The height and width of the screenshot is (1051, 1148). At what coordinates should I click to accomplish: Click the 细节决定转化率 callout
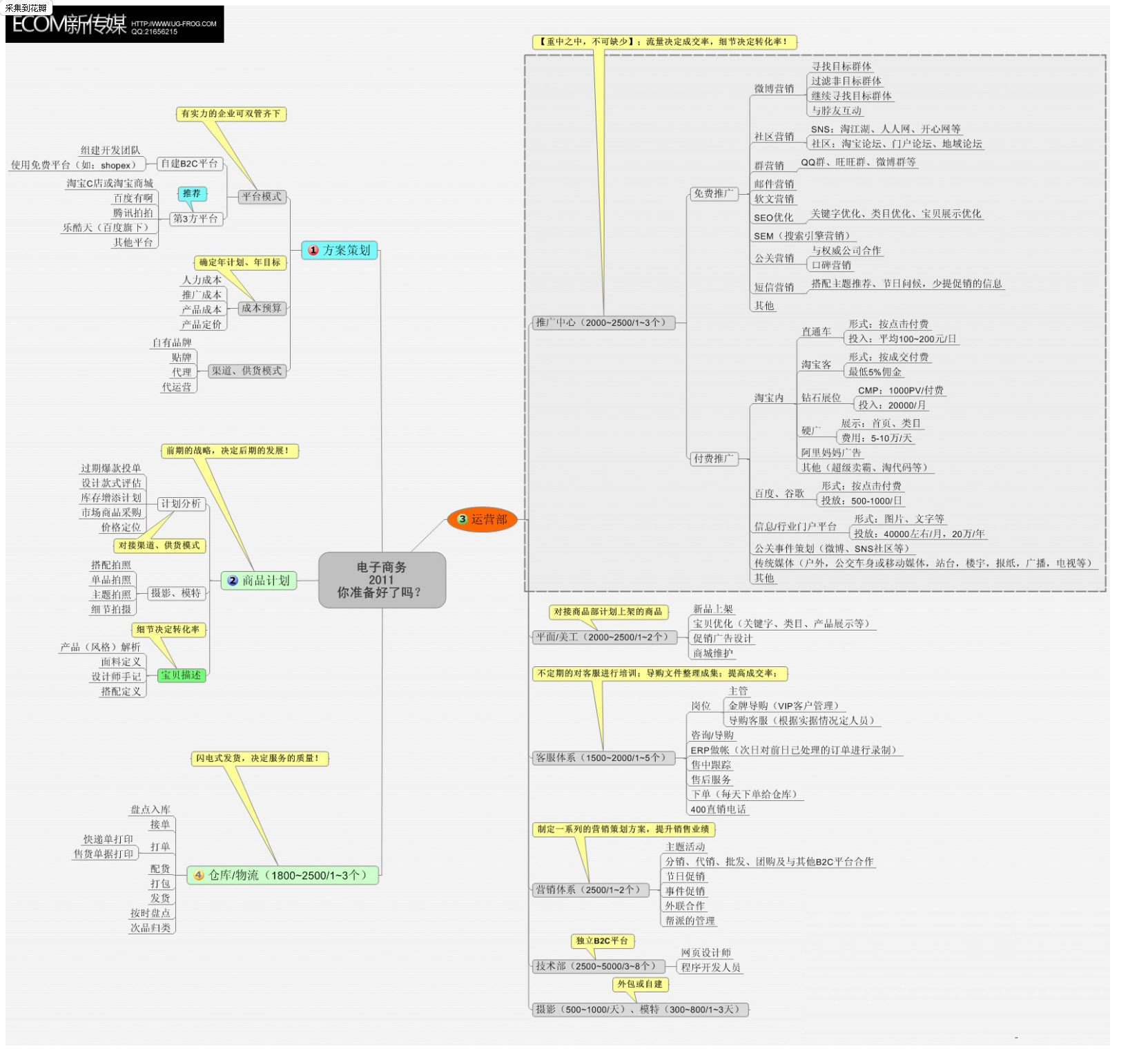168,629
